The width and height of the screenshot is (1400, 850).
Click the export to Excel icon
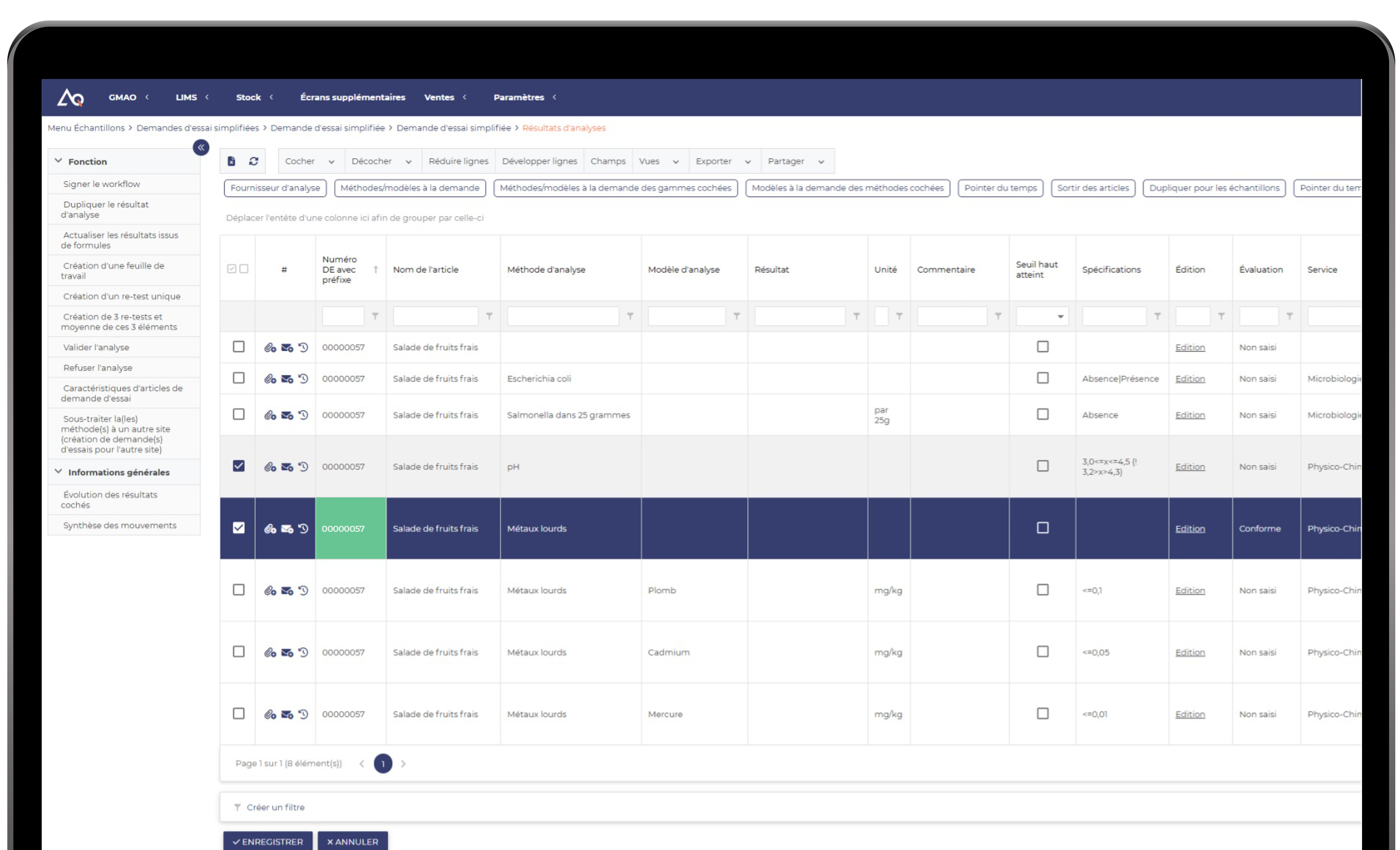click(x=231, y=161)
